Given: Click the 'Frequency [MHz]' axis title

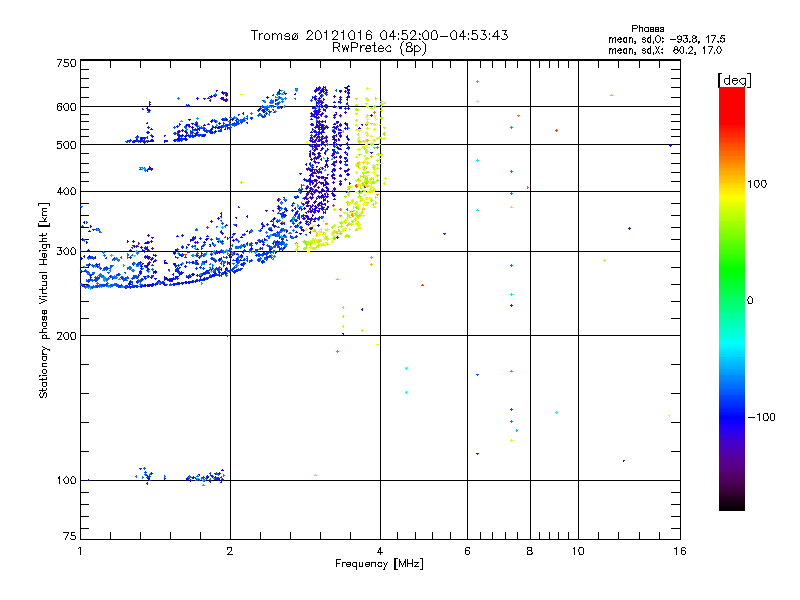Looking at the screenshot, I should point(379,563).
